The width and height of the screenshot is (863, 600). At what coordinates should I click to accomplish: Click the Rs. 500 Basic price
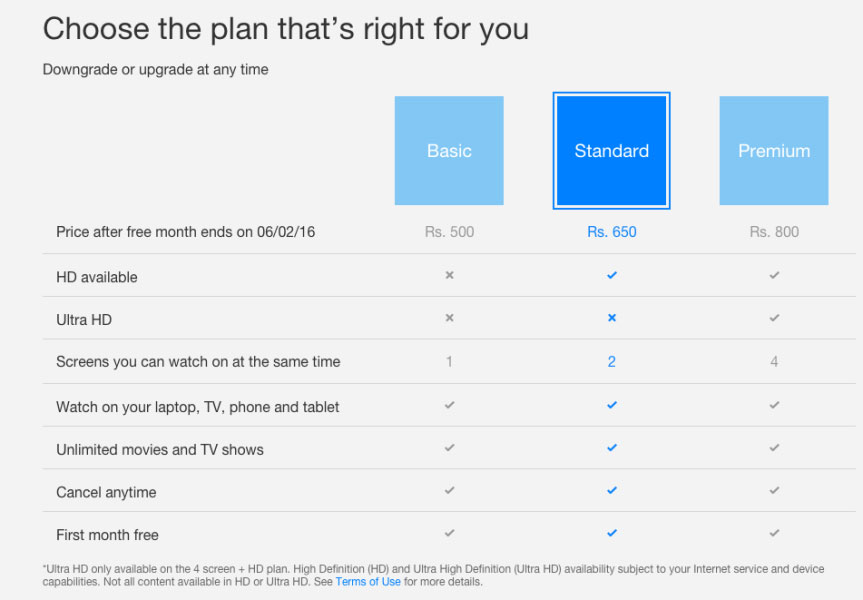(449, 232)
